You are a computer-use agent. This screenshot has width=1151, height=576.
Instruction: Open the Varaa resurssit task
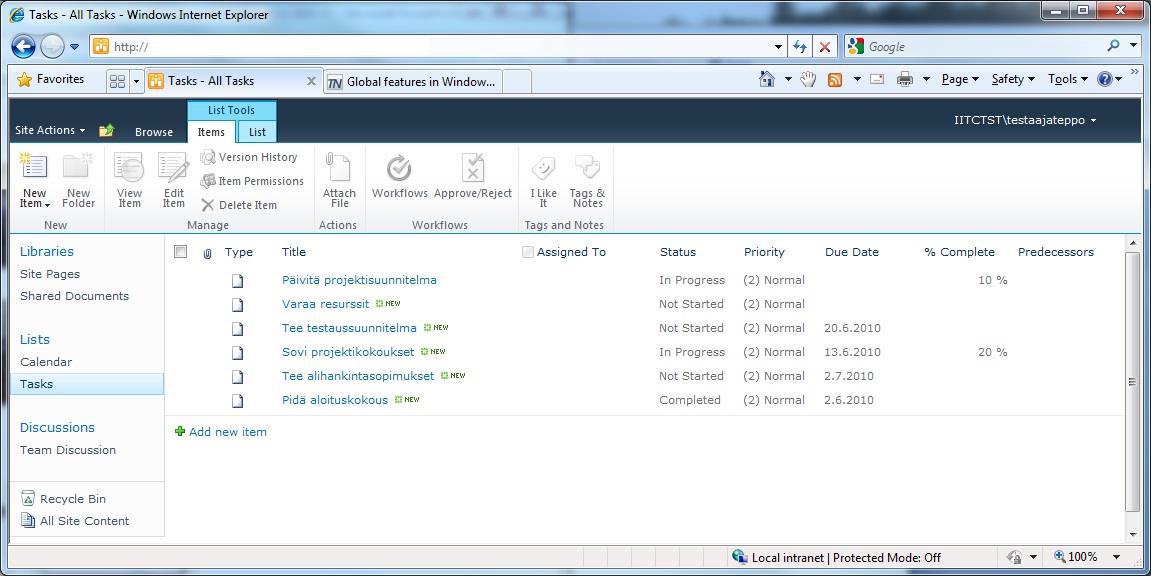325,304
